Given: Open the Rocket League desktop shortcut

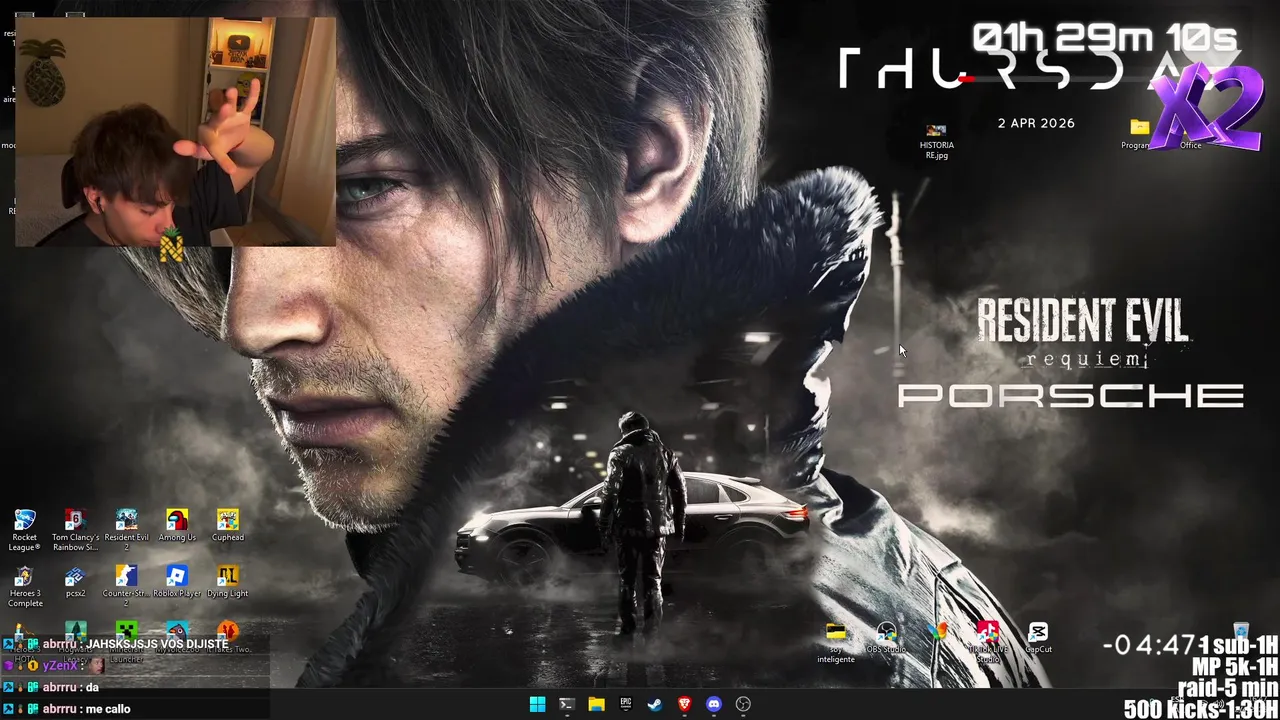Looking at the screenshot, I should click(25, 529).
